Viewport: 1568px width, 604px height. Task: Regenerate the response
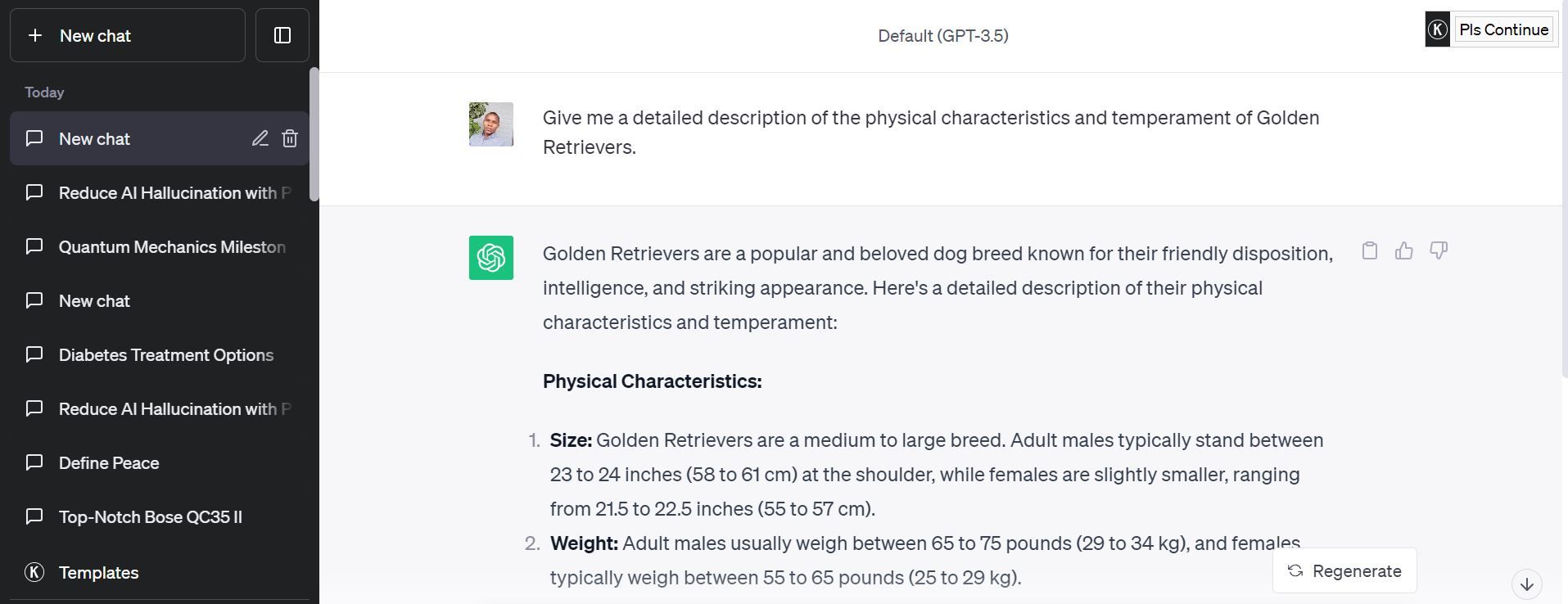[x=1344, y=570]
